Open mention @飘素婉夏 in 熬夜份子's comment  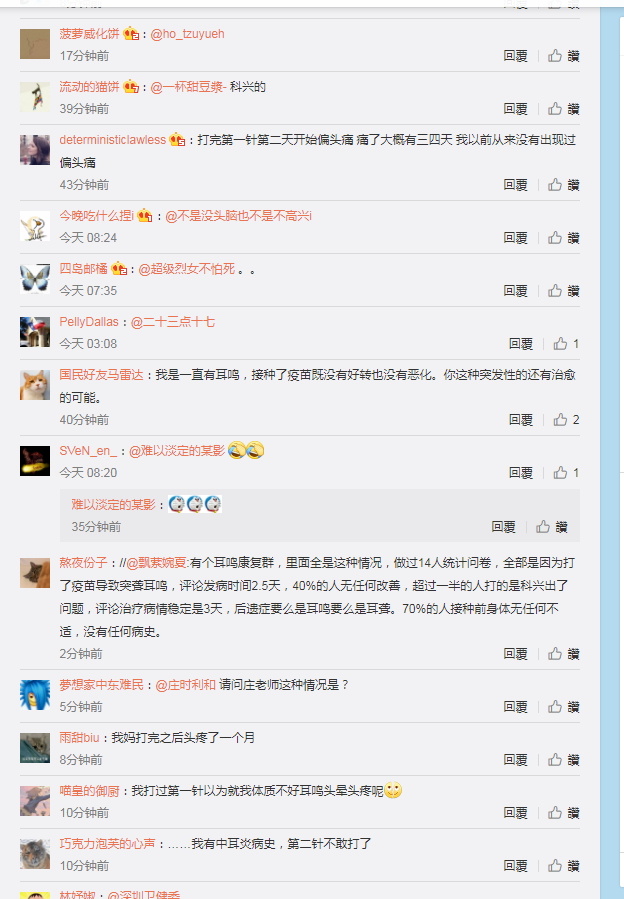click(x=157, y=563)
